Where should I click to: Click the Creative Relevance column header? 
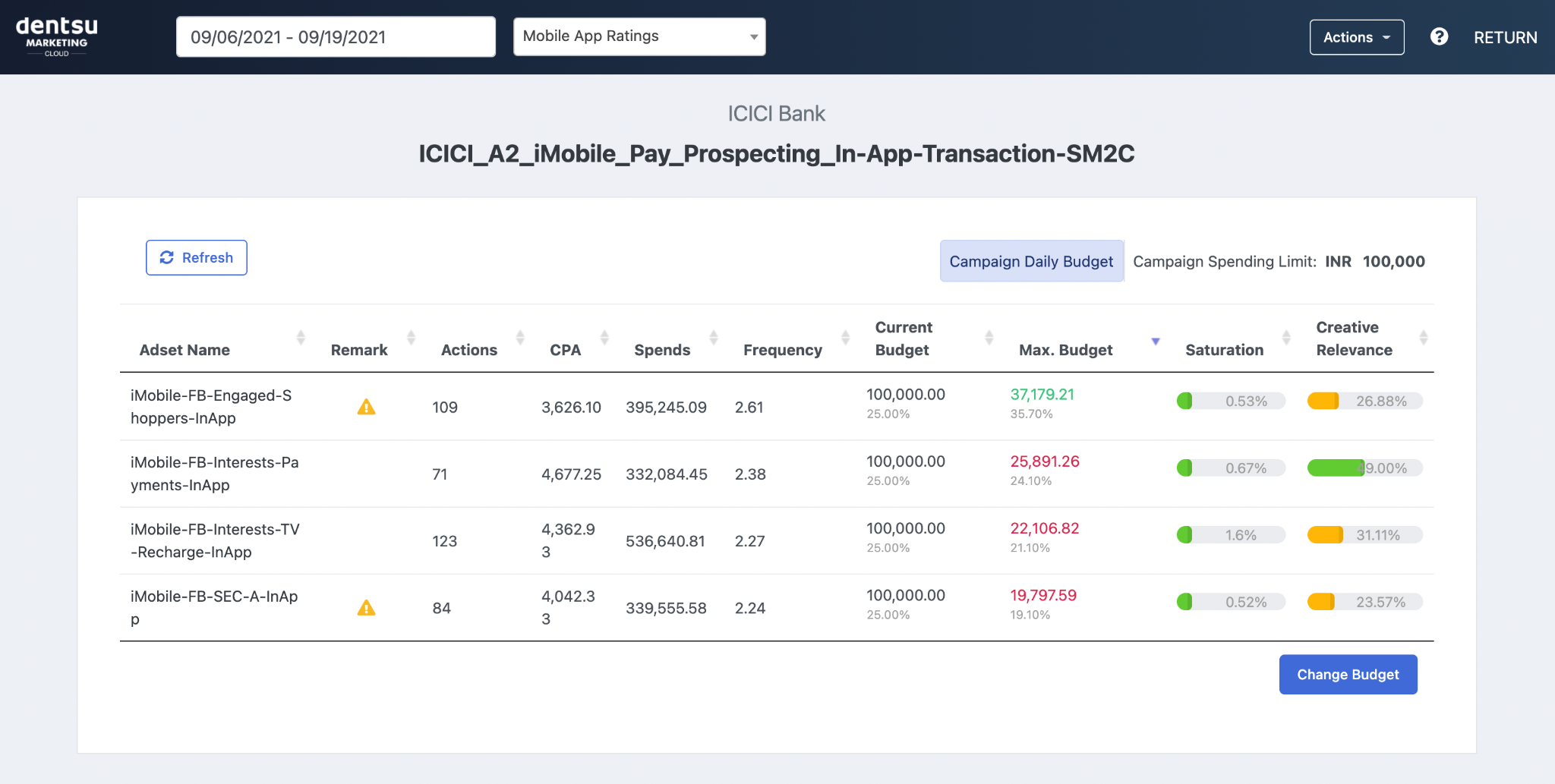(x=1354, y=338)
